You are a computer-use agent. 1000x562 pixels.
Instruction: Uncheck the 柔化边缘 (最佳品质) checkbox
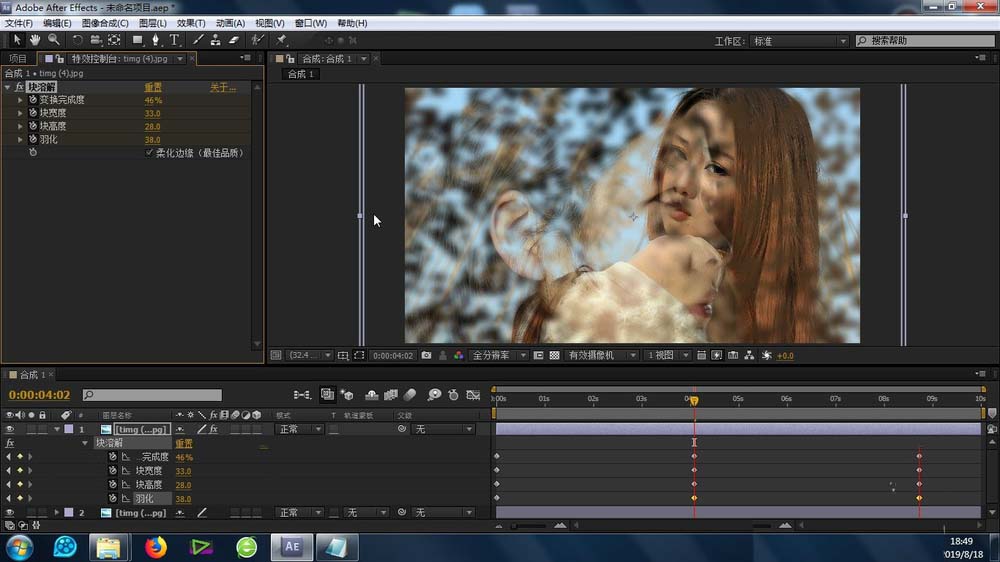click(x=149, y=153)
